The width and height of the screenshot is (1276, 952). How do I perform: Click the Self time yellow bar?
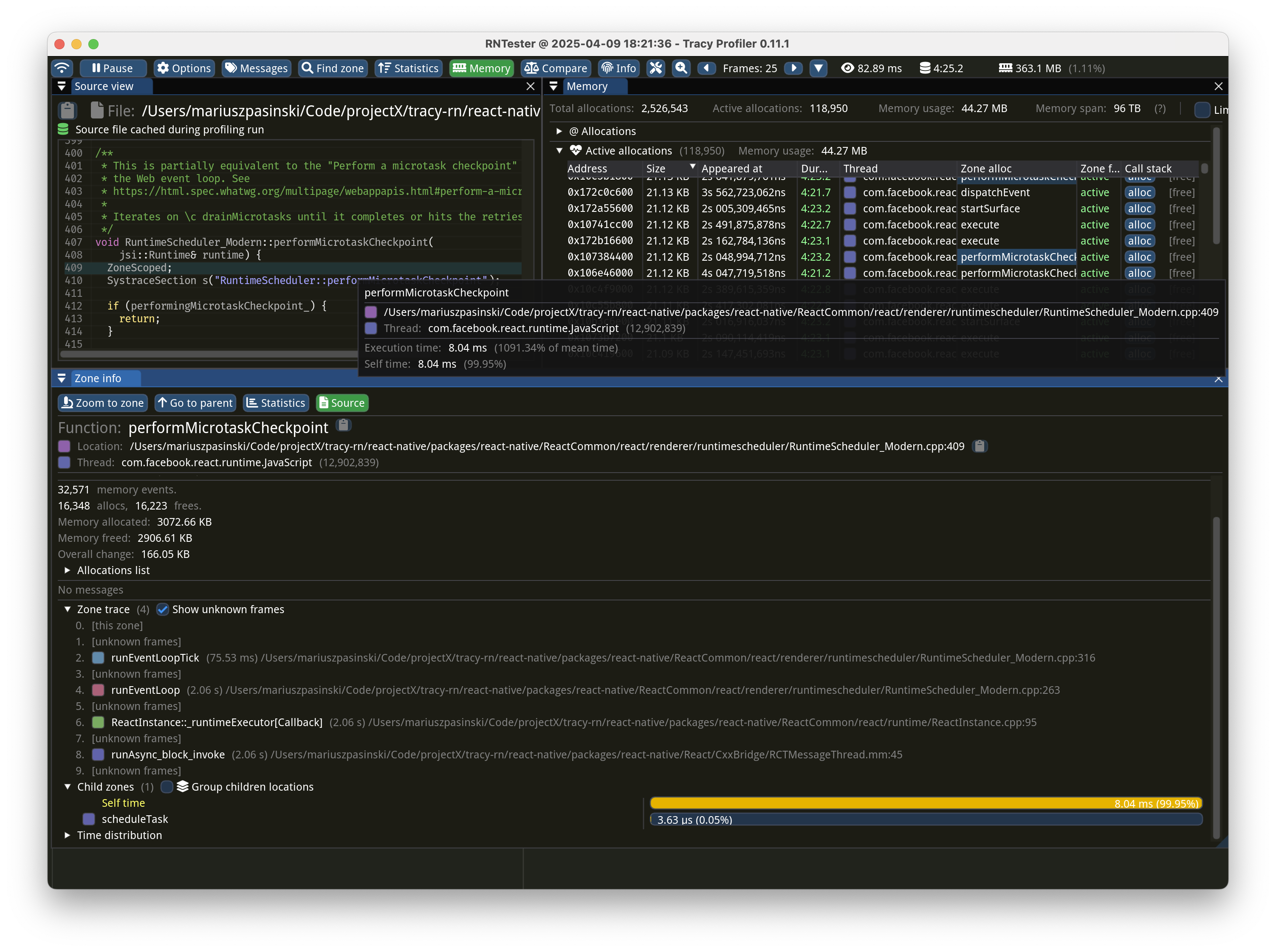click(926, 803)
